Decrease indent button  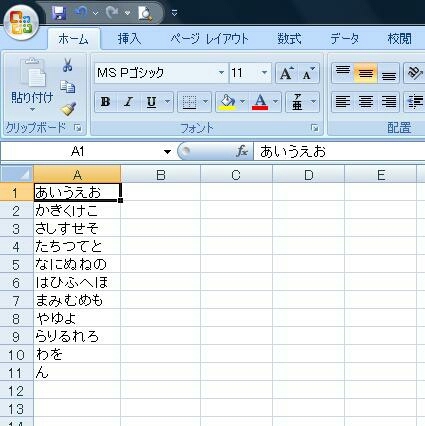(x=415, y=102)
